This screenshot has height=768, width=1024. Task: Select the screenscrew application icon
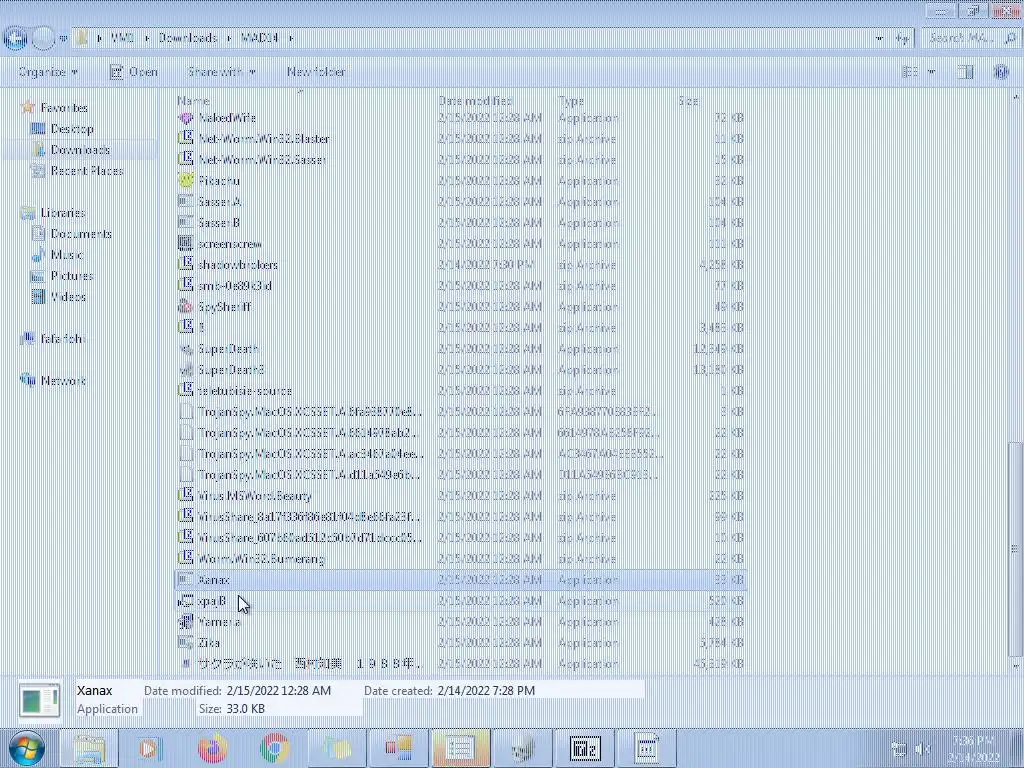click(x=186, y=244)
